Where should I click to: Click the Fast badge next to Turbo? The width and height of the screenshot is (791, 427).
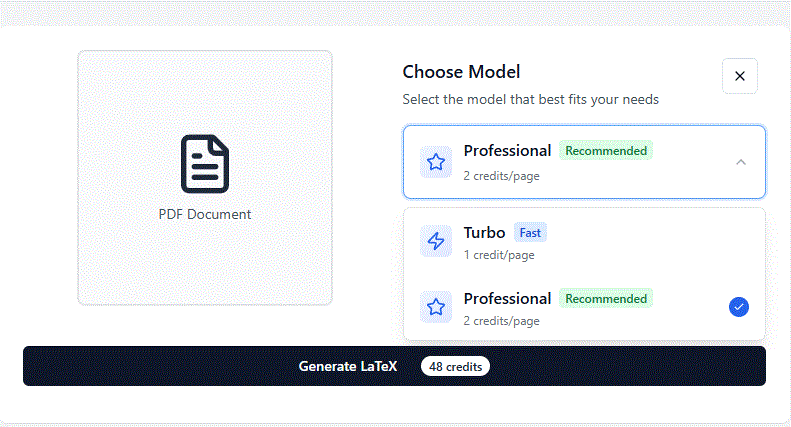[x=530, y=233]
